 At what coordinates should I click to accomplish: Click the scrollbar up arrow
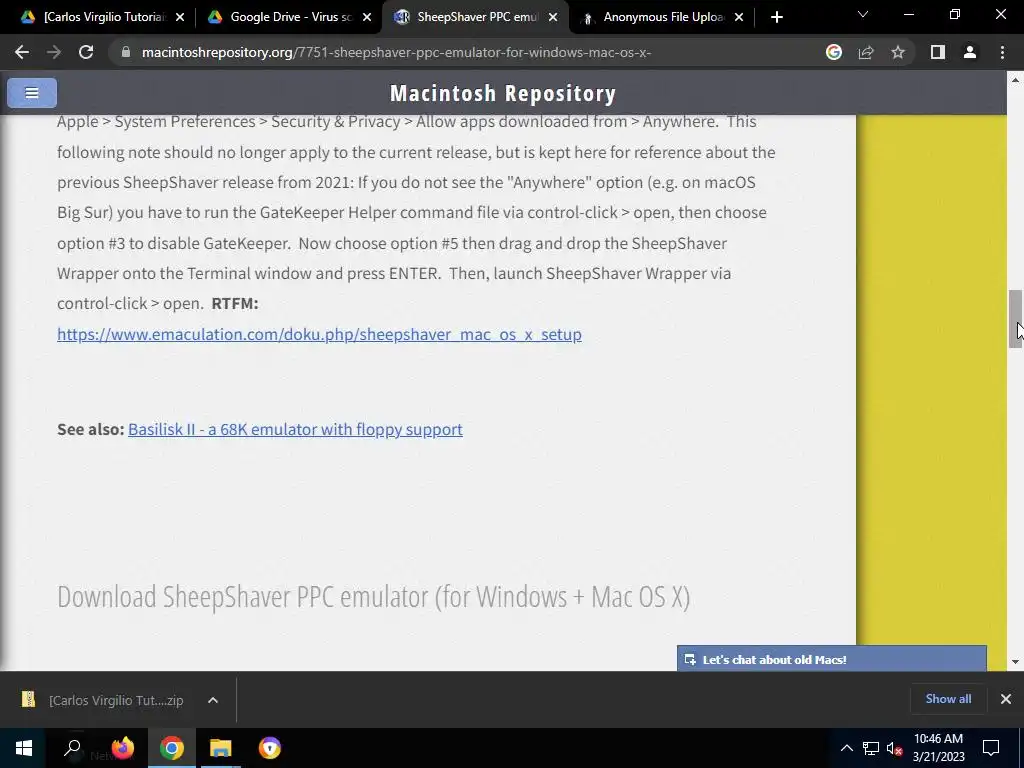[x=1016, y=80]
